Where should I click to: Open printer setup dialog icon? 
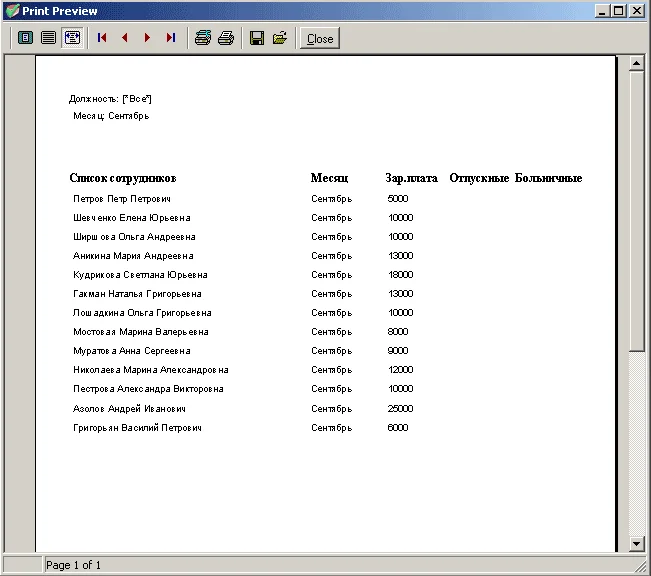203,38
